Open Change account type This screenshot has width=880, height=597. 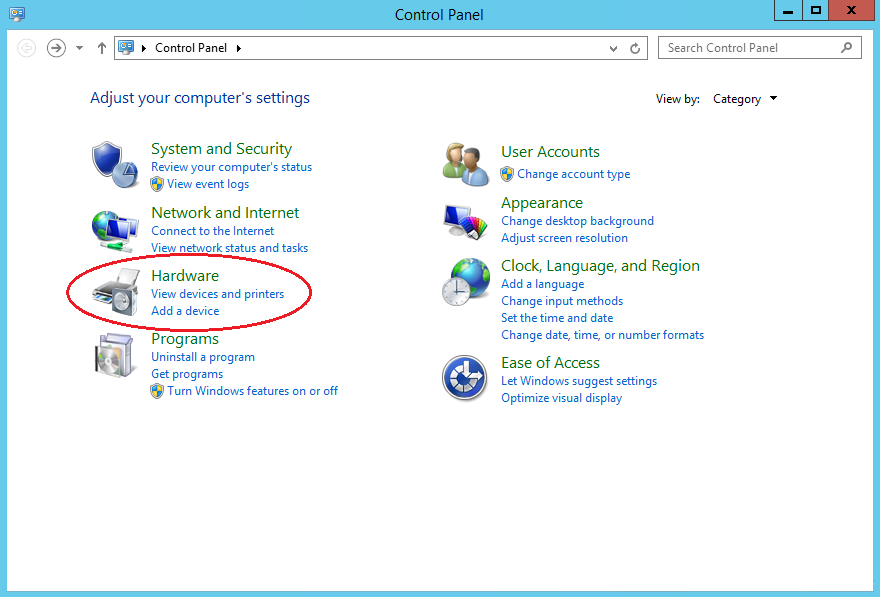click(x=574, y=173)
